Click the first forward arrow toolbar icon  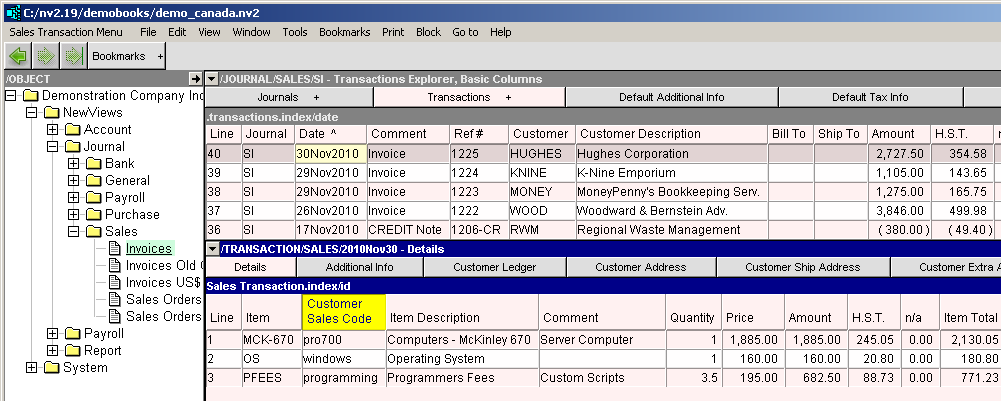[46, 56]
